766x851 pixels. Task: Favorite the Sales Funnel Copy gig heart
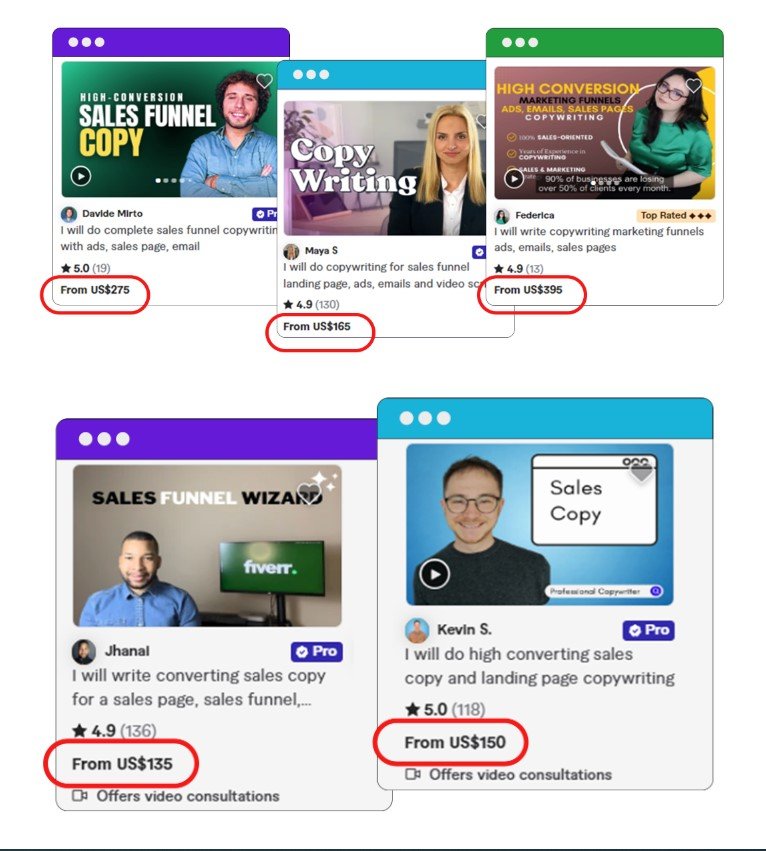tap(264, 81)
